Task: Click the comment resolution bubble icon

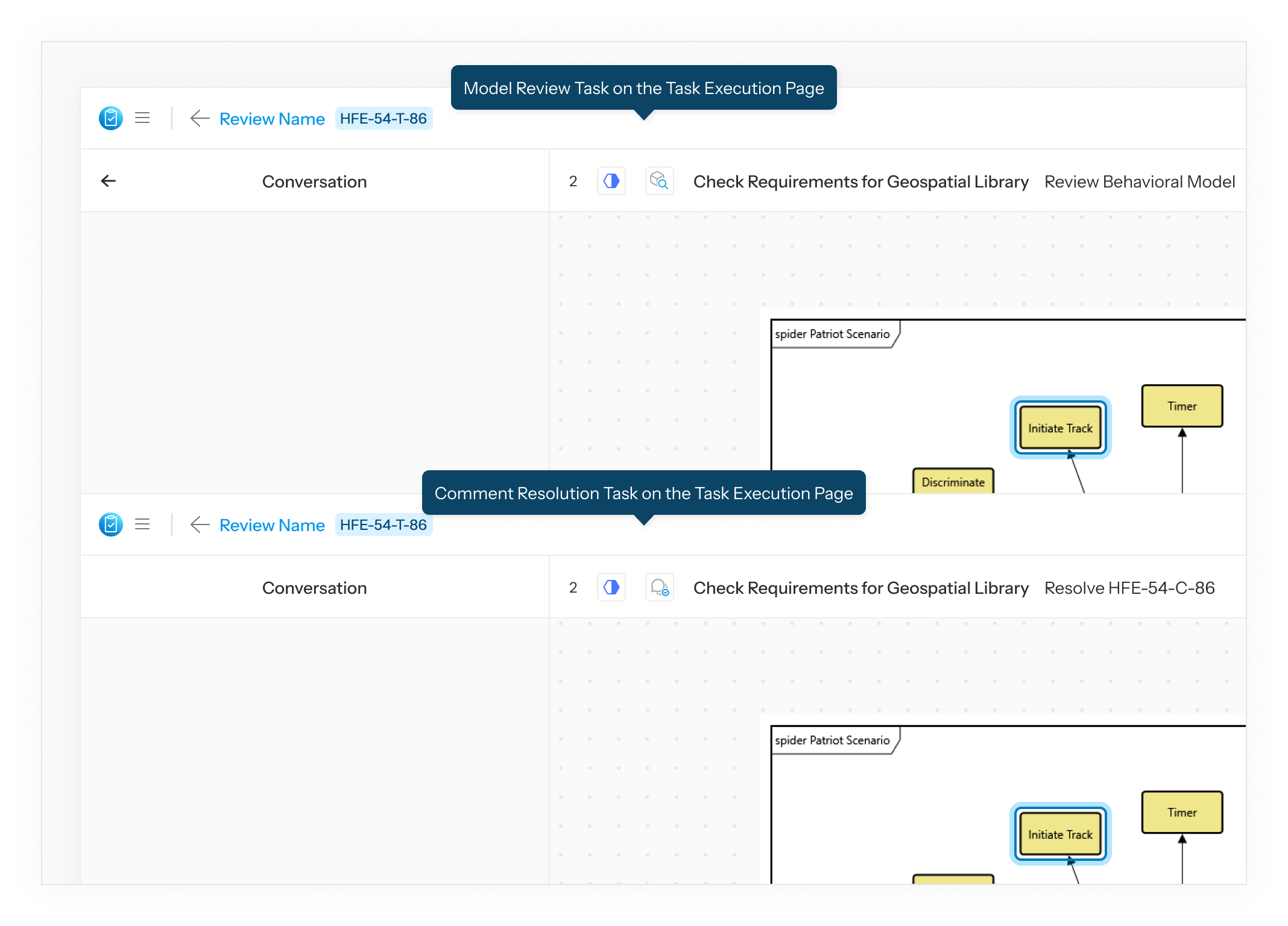Action: pyautogui.click(x=659, y=587)
